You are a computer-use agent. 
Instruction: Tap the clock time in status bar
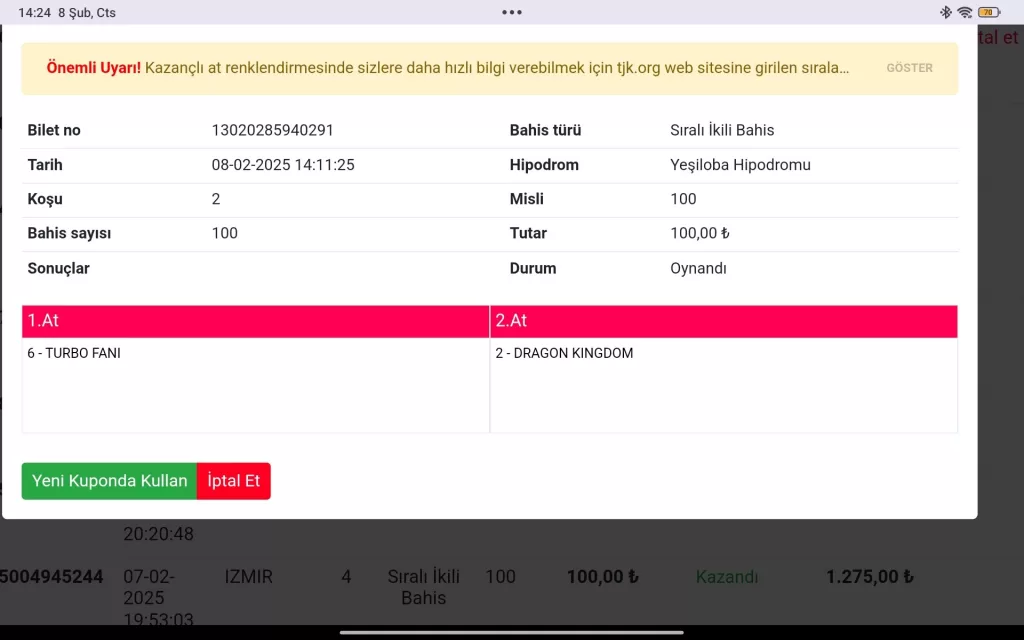coord(34,12)
